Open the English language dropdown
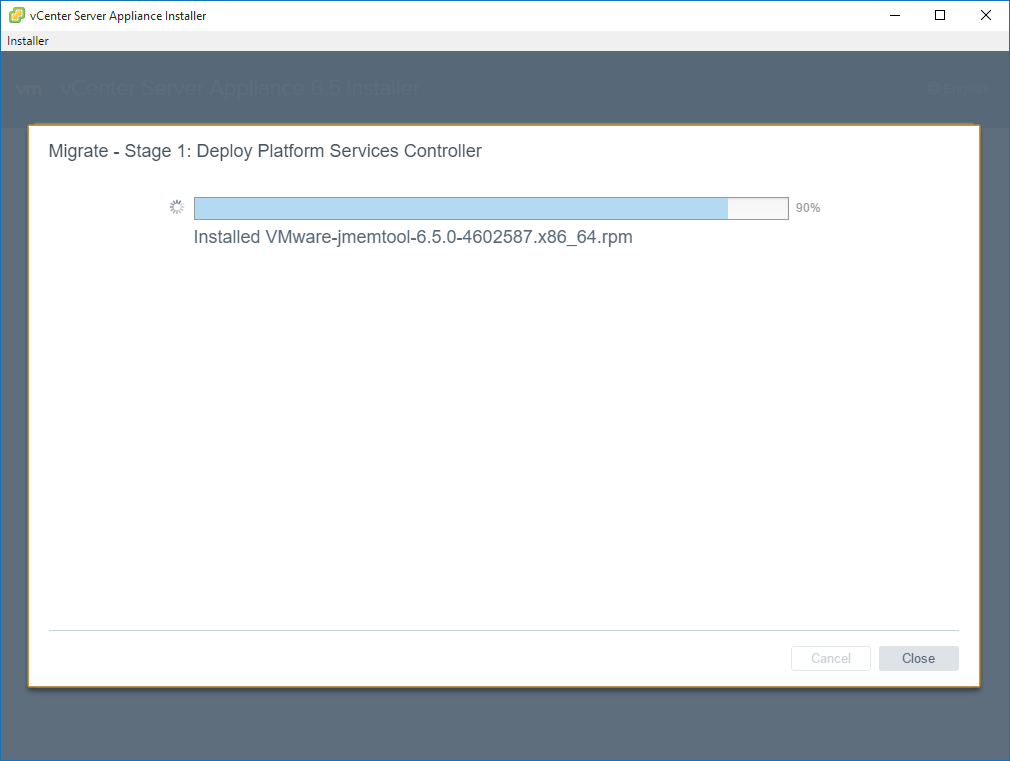This screenshot has height=761, width=1010. [x=963, y=89]
